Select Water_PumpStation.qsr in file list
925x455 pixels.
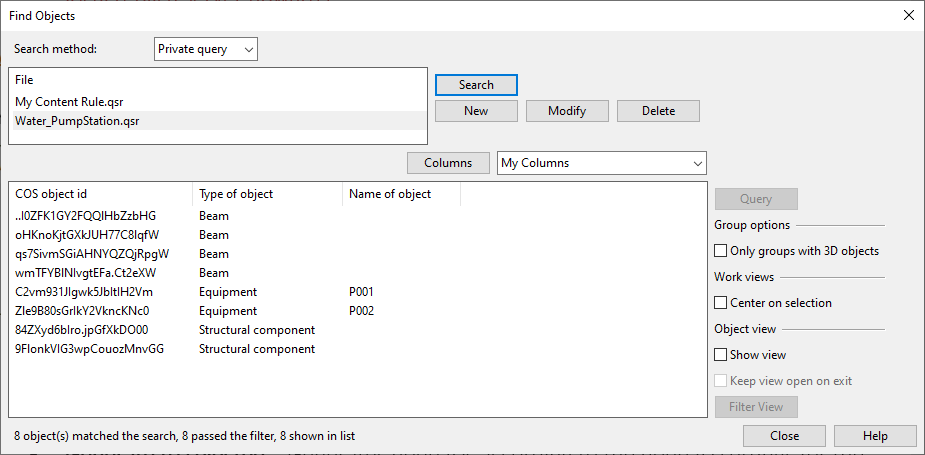[x=77, y=120]
